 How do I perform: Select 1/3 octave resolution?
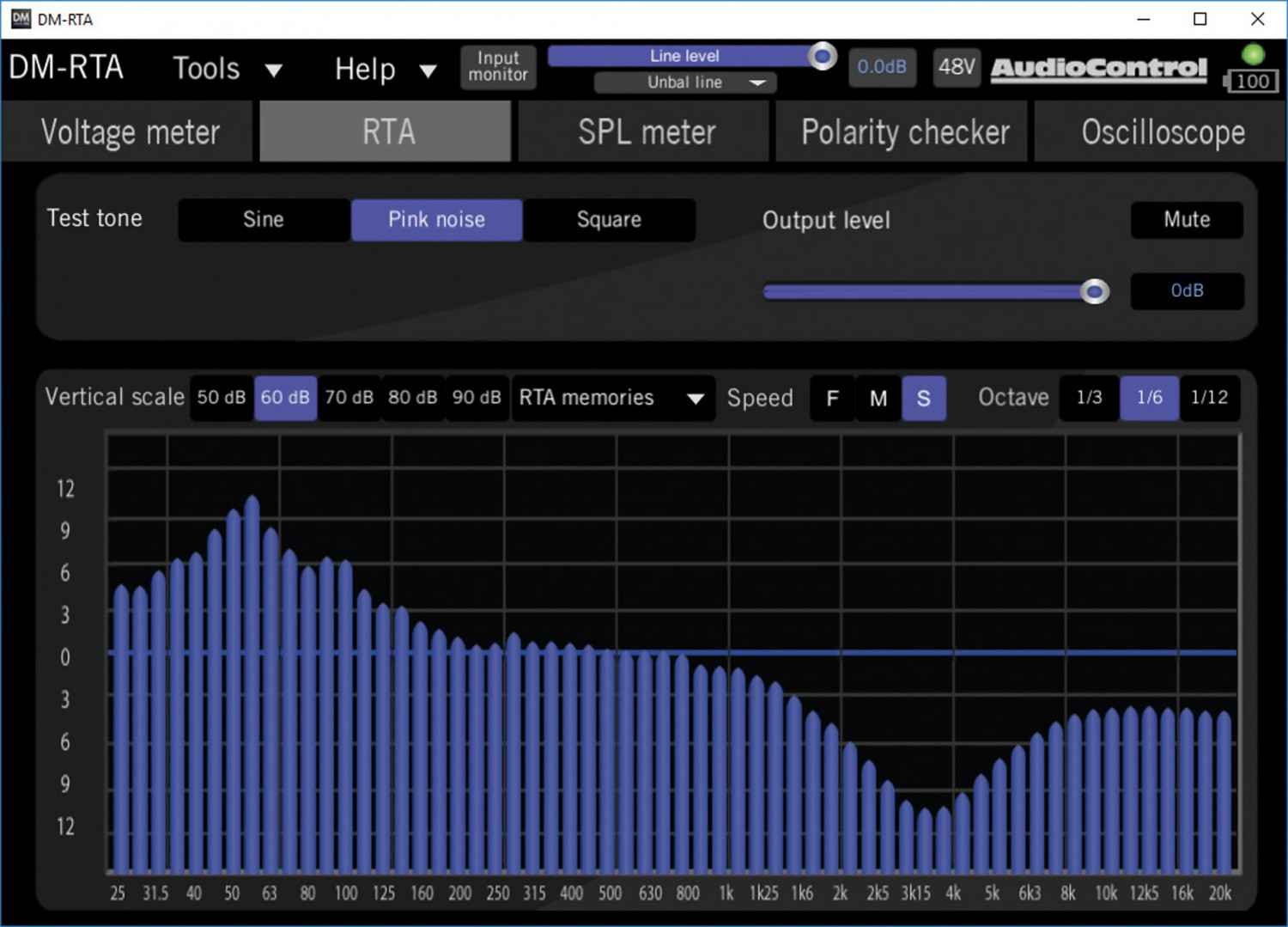(x=1089, y=398)
